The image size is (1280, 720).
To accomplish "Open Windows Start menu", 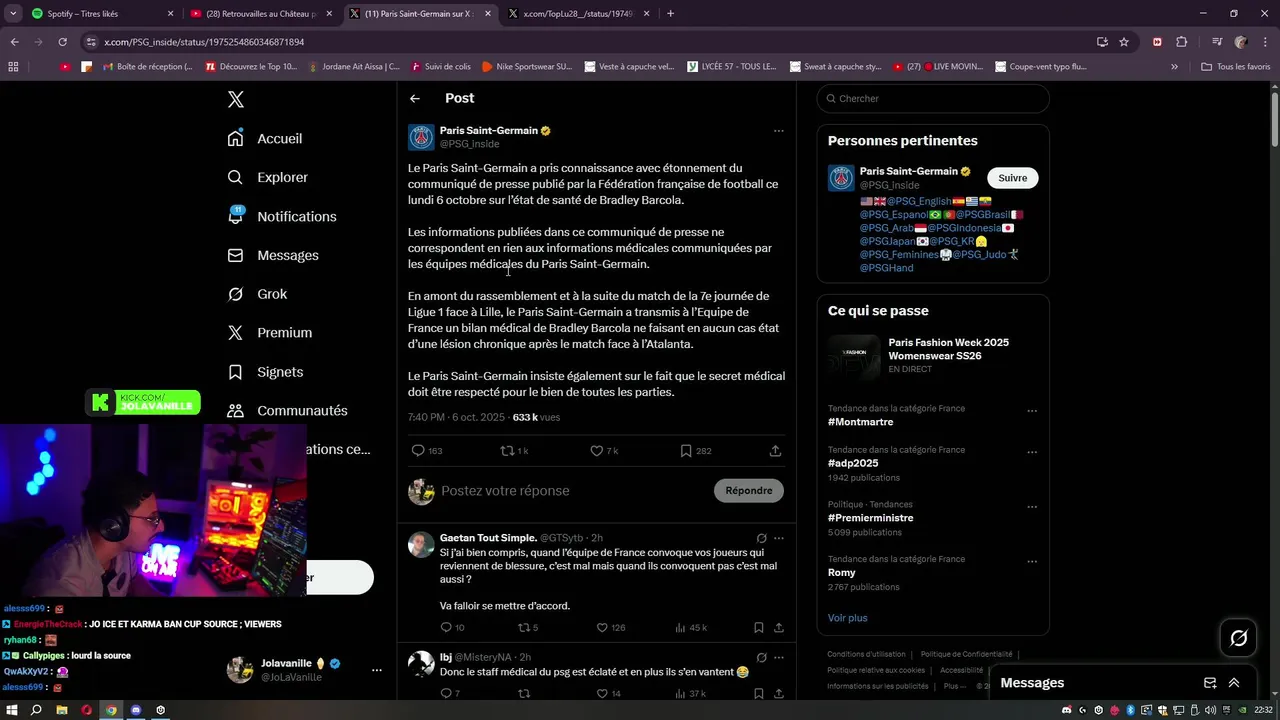I will [x=12, y=710].
